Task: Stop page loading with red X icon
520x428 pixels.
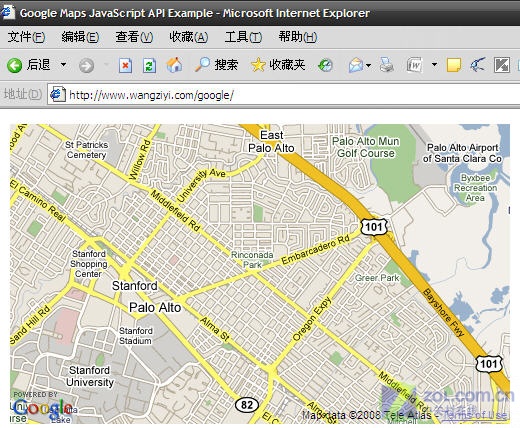Action: 125,65
